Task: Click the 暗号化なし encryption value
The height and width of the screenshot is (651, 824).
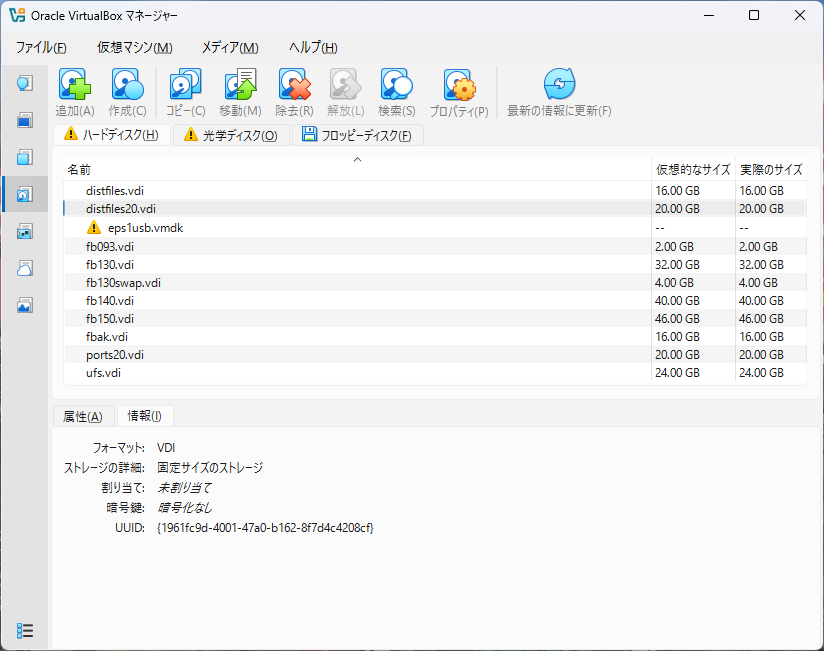Action: (x=184, y=508)
